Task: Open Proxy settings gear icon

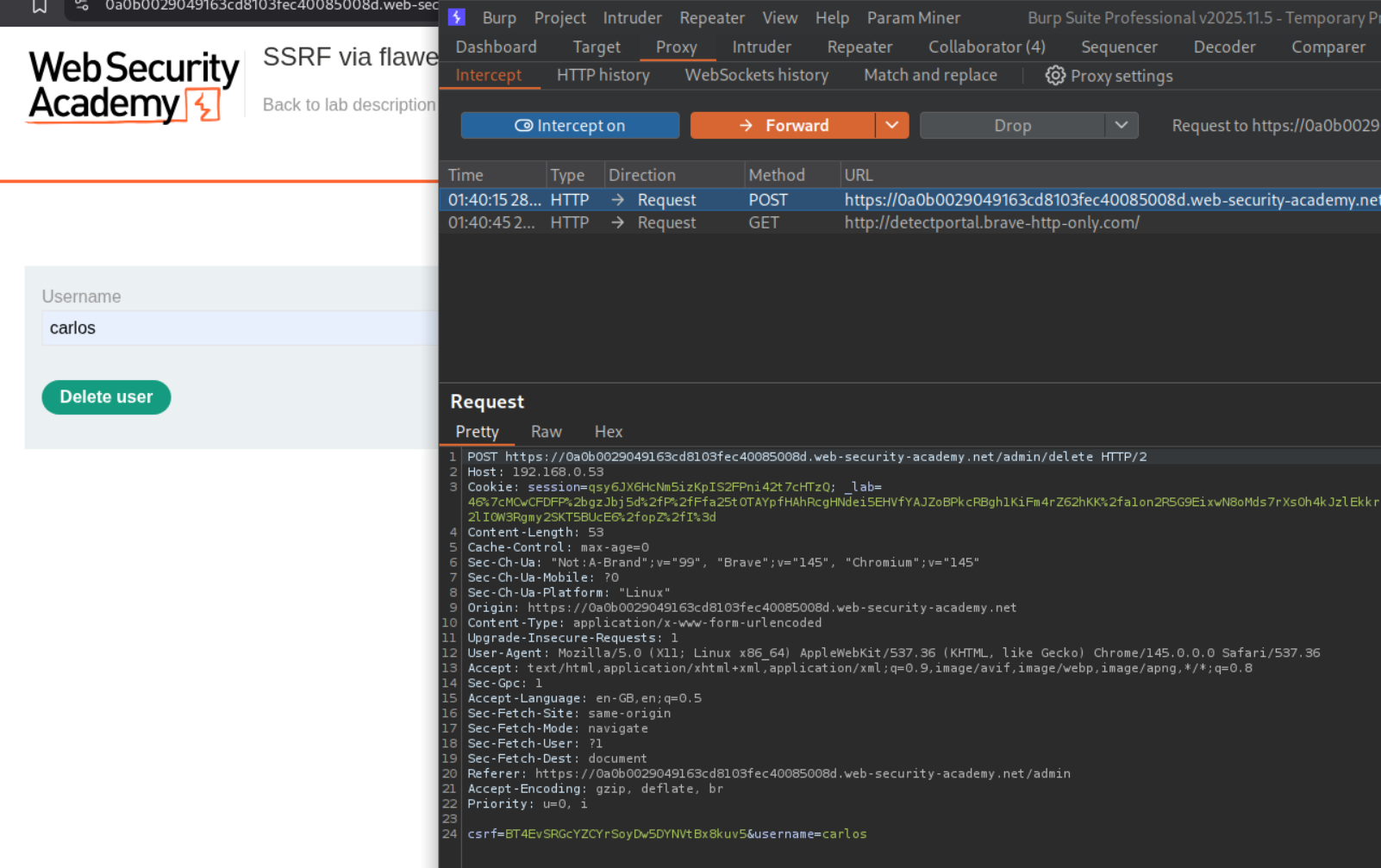Action: (1055, 76)
